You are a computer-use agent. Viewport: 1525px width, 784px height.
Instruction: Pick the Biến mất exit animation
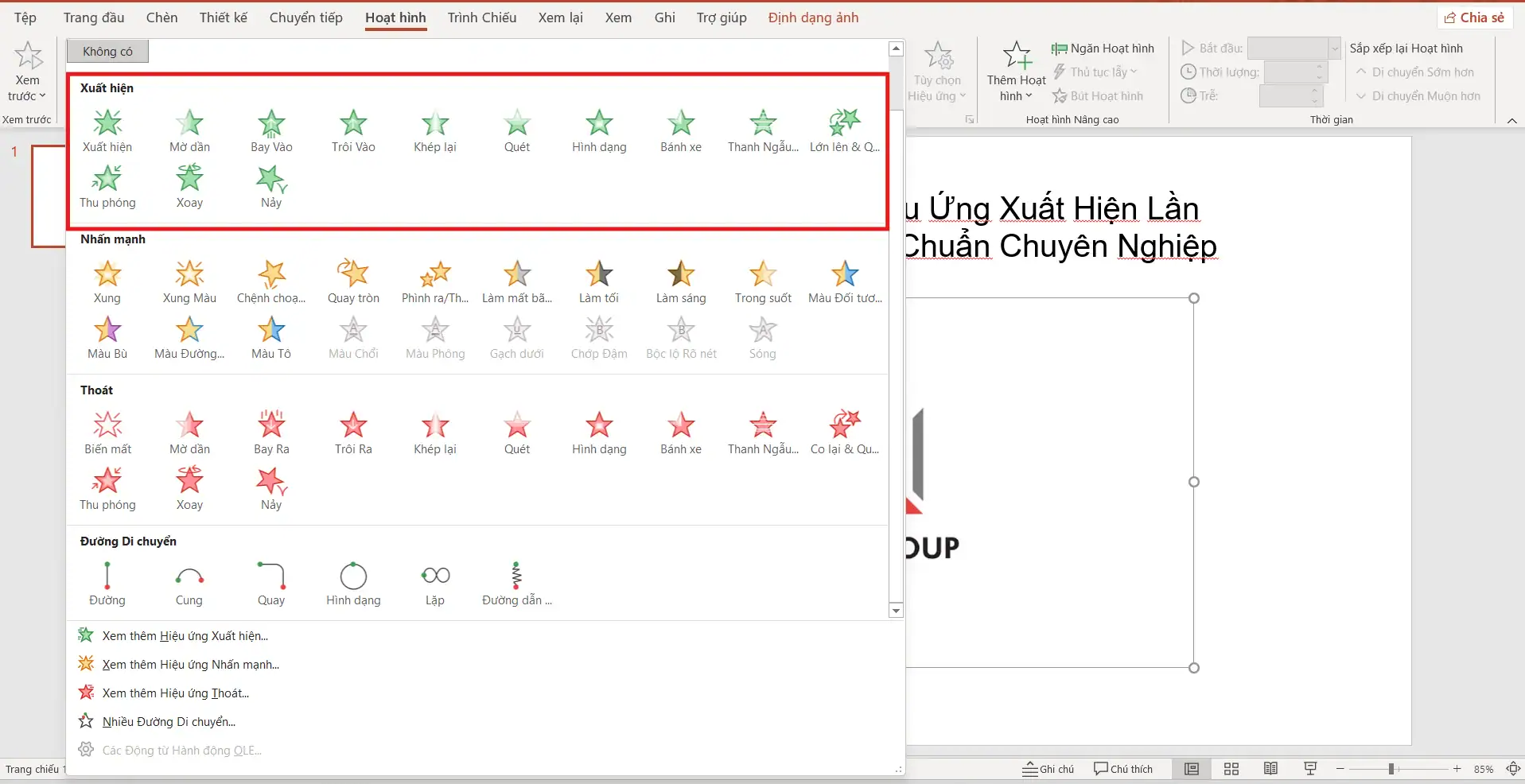[107, 433]
